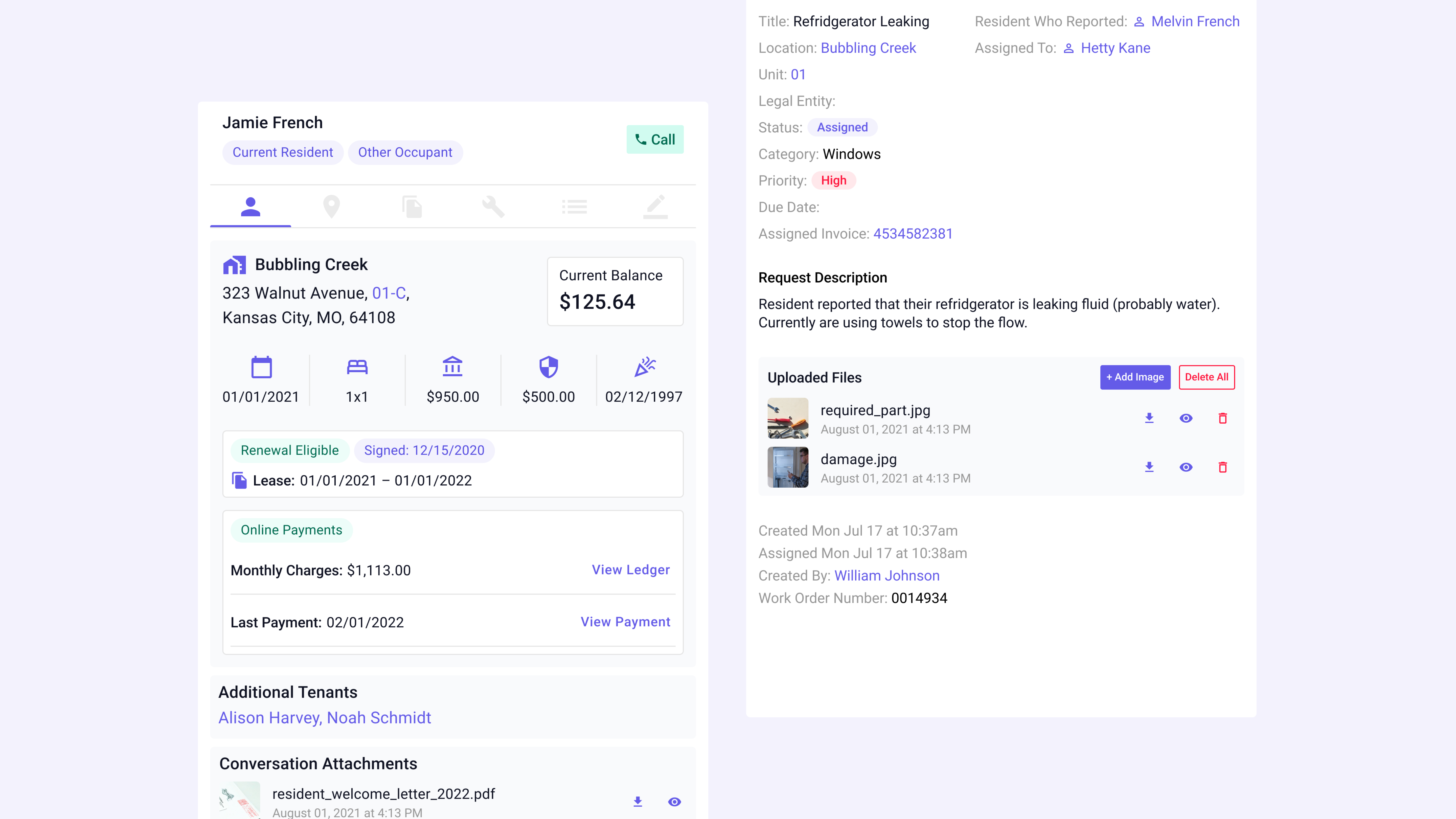This screenshot has width=1456, height=819.
Task: Open additional tenant Noah Schmidt
Action: (379, 718)
